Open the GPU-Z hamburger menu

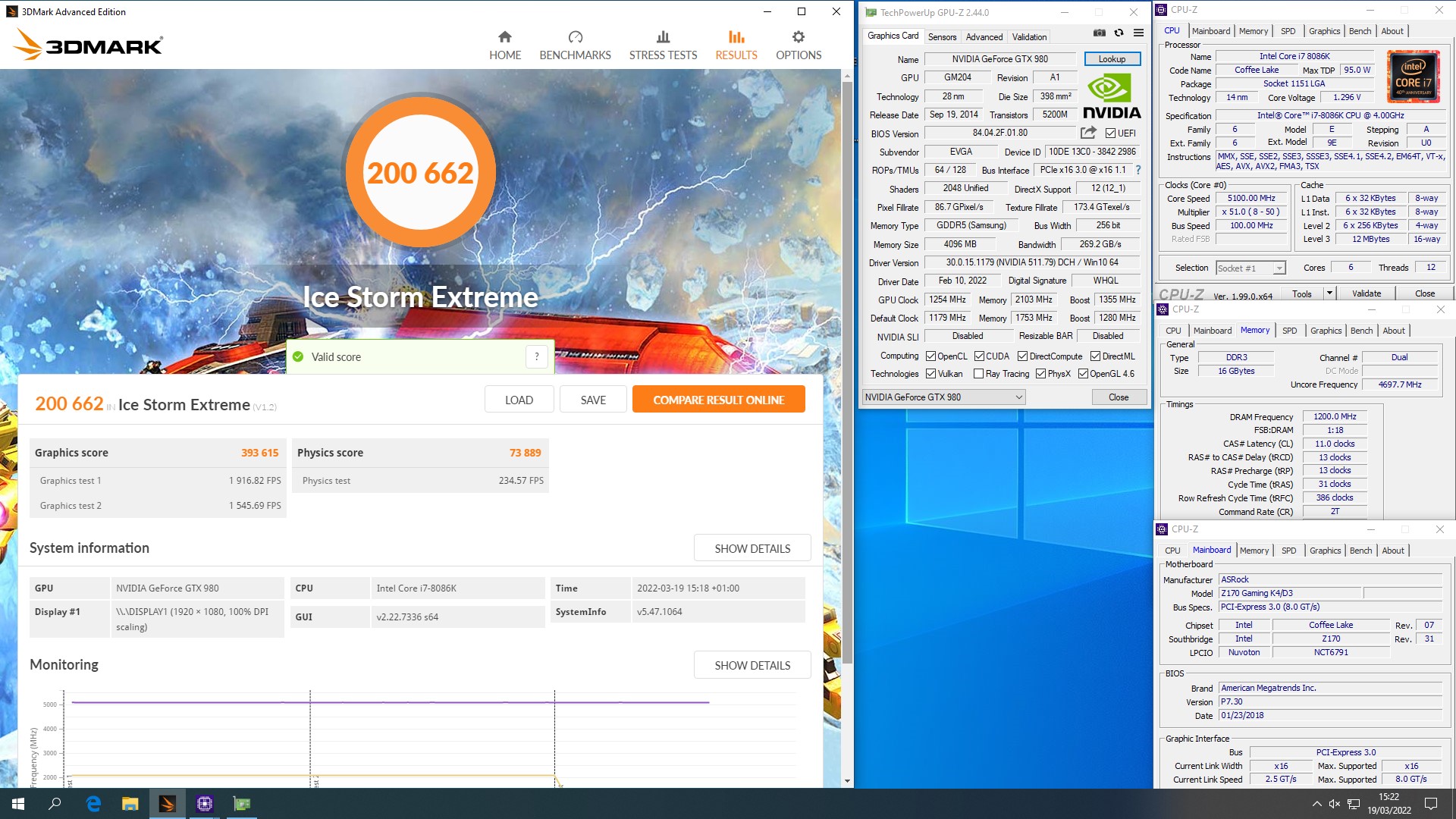[x=1138, y=33]
